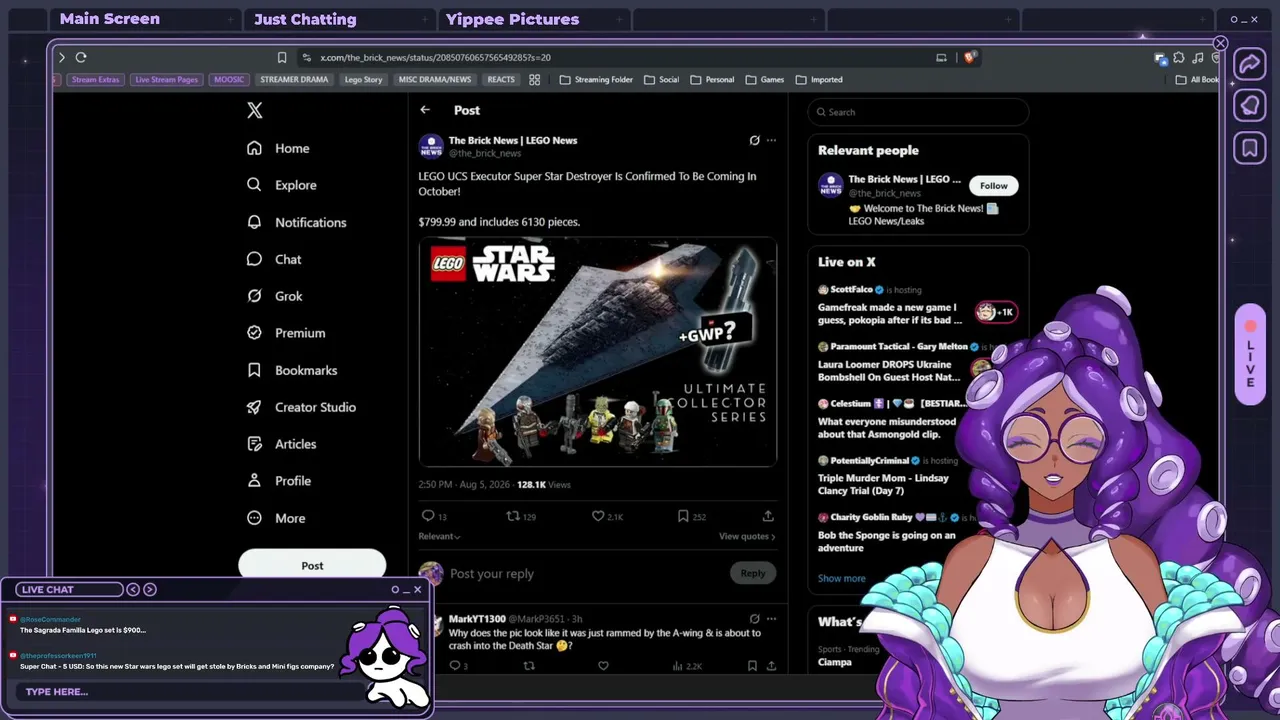
Task: Open the View quotes link
Action: [x=747, y=537]
